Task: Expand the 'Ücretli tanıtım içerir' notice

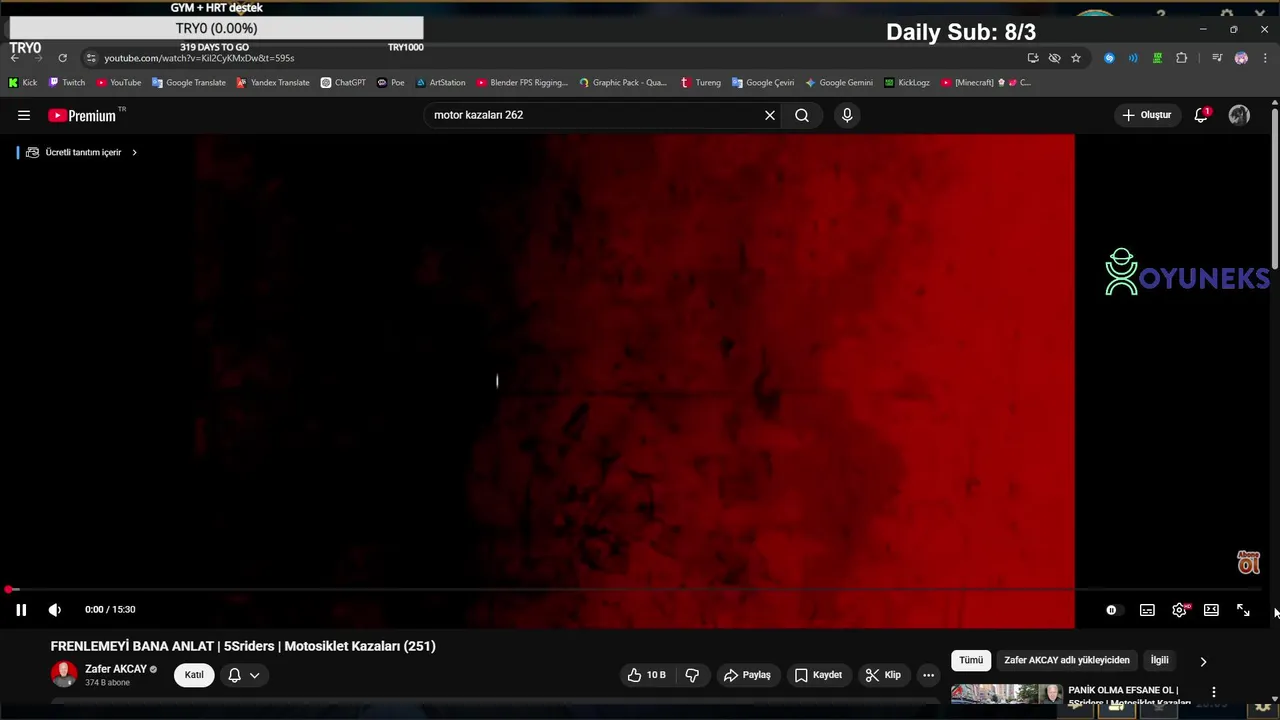Action: pos(81,152)
